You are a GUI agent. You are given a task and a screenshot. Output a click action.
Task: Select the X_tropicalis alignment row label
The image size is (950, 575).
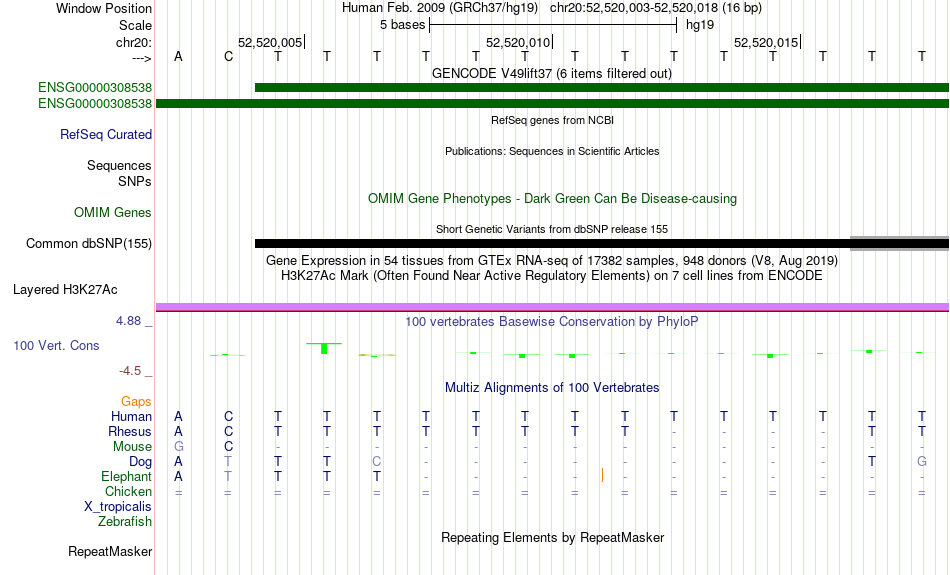pos(118,507)
